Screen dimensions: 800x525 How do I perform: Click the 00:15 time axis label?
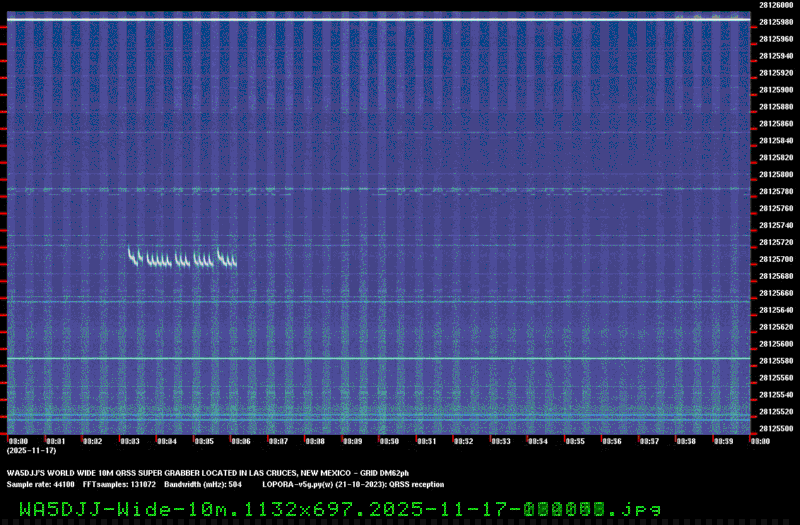[575, 440]
